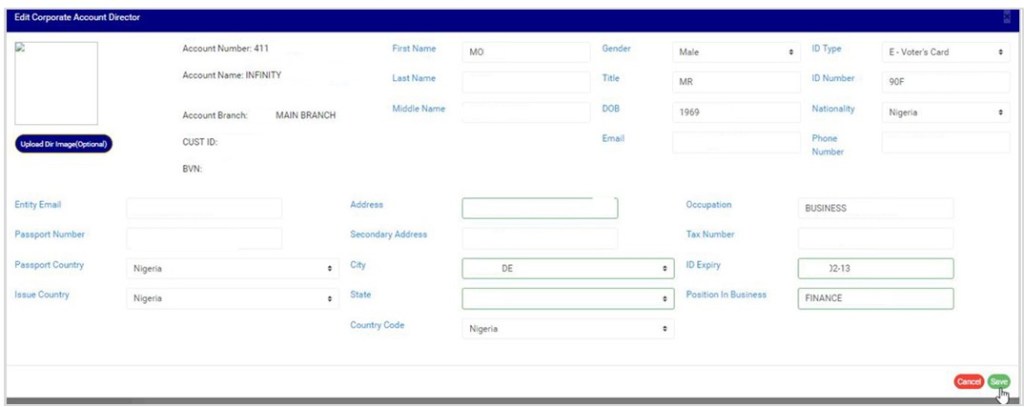Focus the ID Expiry date field
The image size is (1024, 407).
875,269
